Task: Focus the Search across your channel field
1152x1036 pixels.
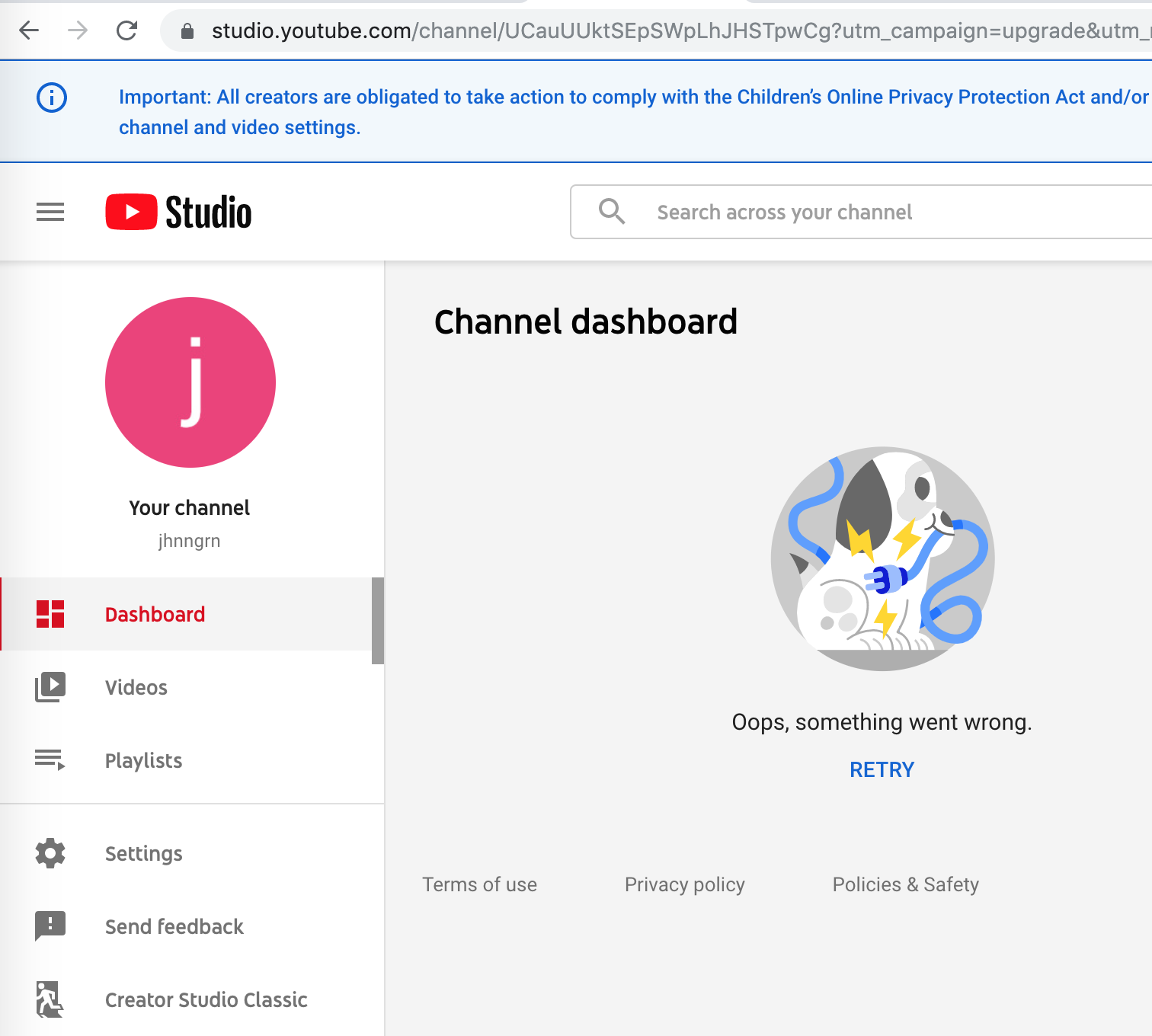Action: pyautogui.click(x=861, y=212)
